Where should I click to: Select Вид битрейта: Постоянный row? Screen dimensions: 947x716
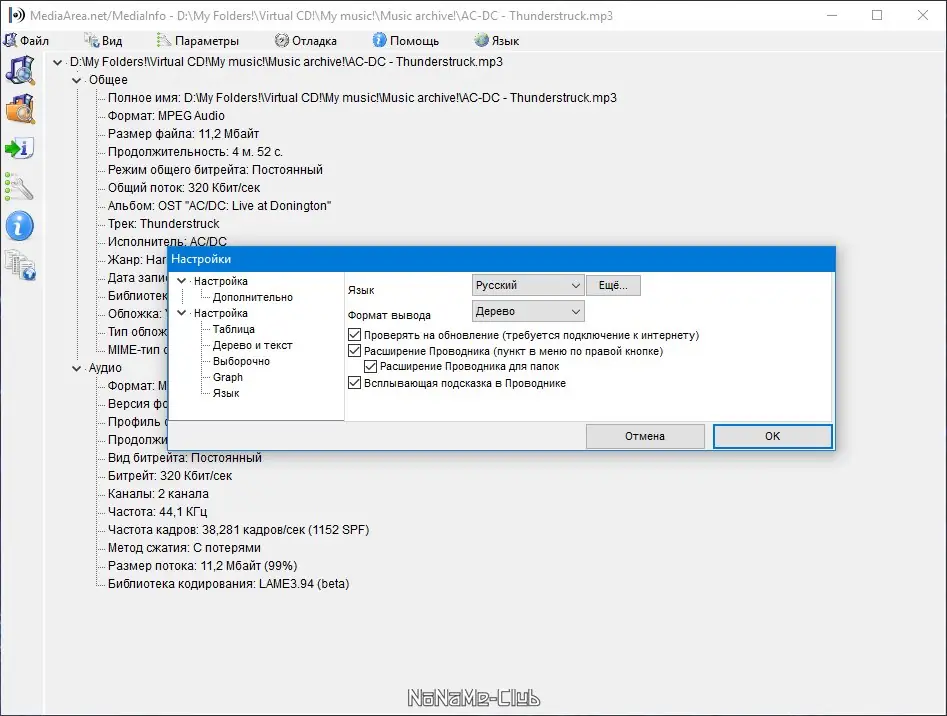click(x=185, y=458)
